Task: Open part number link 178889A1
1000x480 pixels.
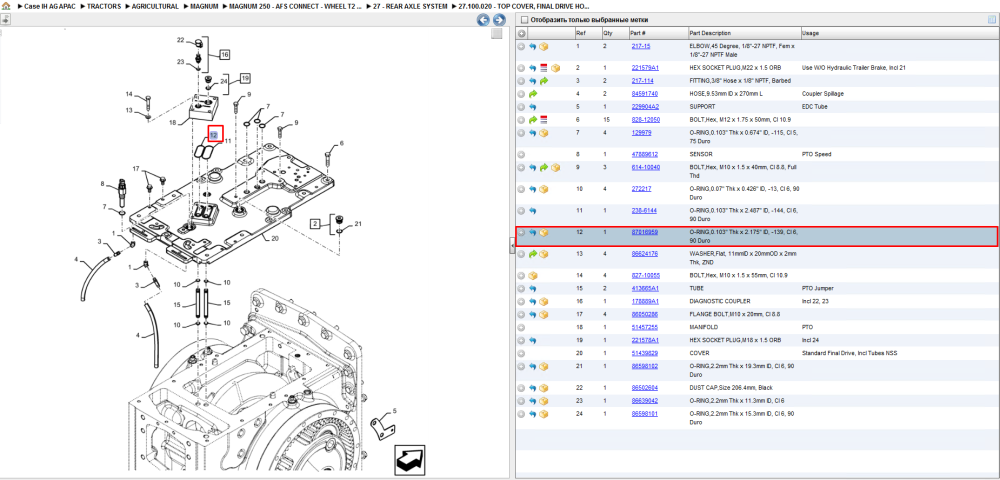Action: tap(645, 302)
